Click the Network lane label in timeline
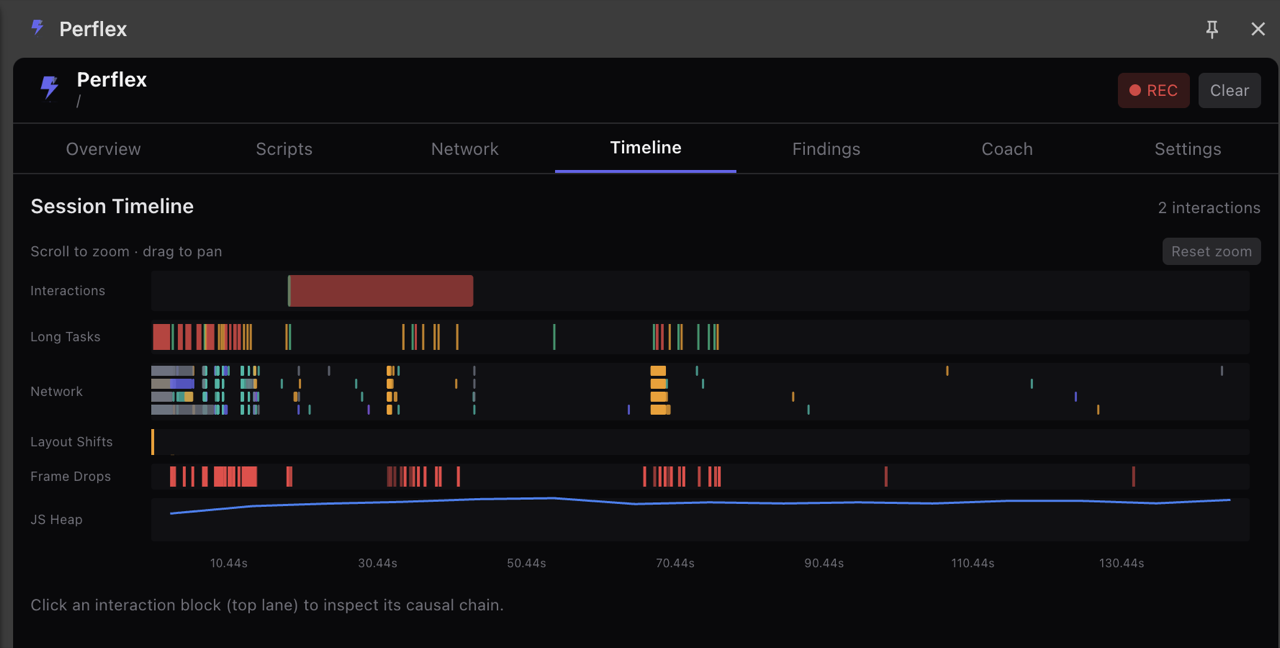 56,391
